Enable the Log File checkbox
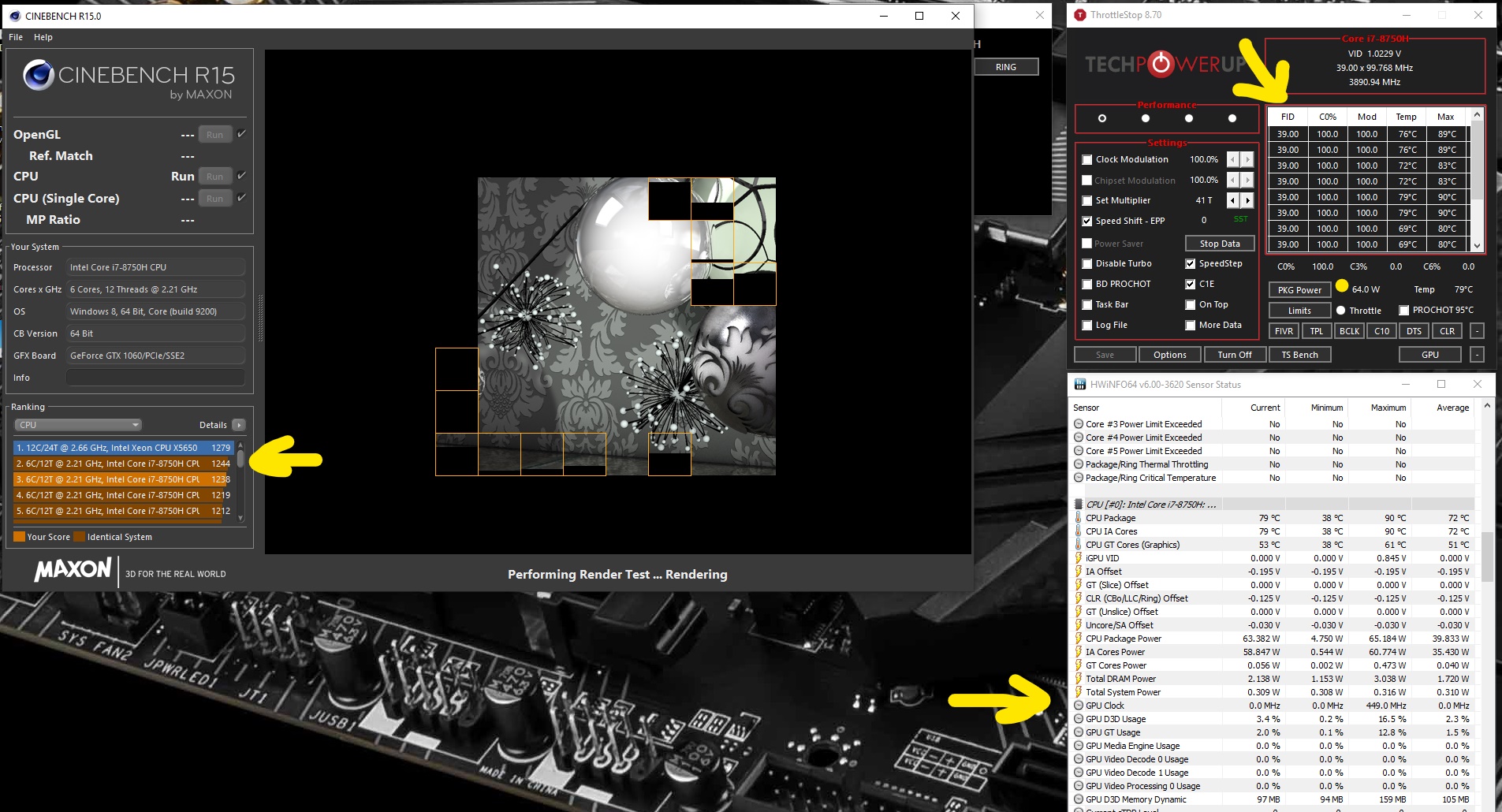 (x=1087, y=325)
